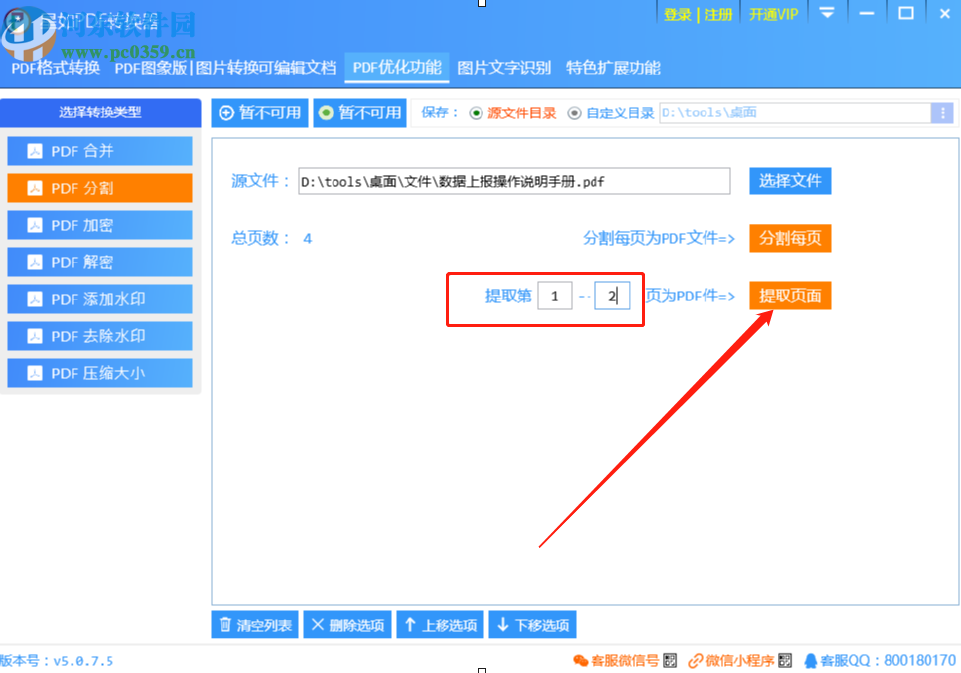Click the first 暂不可用 plus button
This screenshot has width=961, height=673.
(260, 113)
